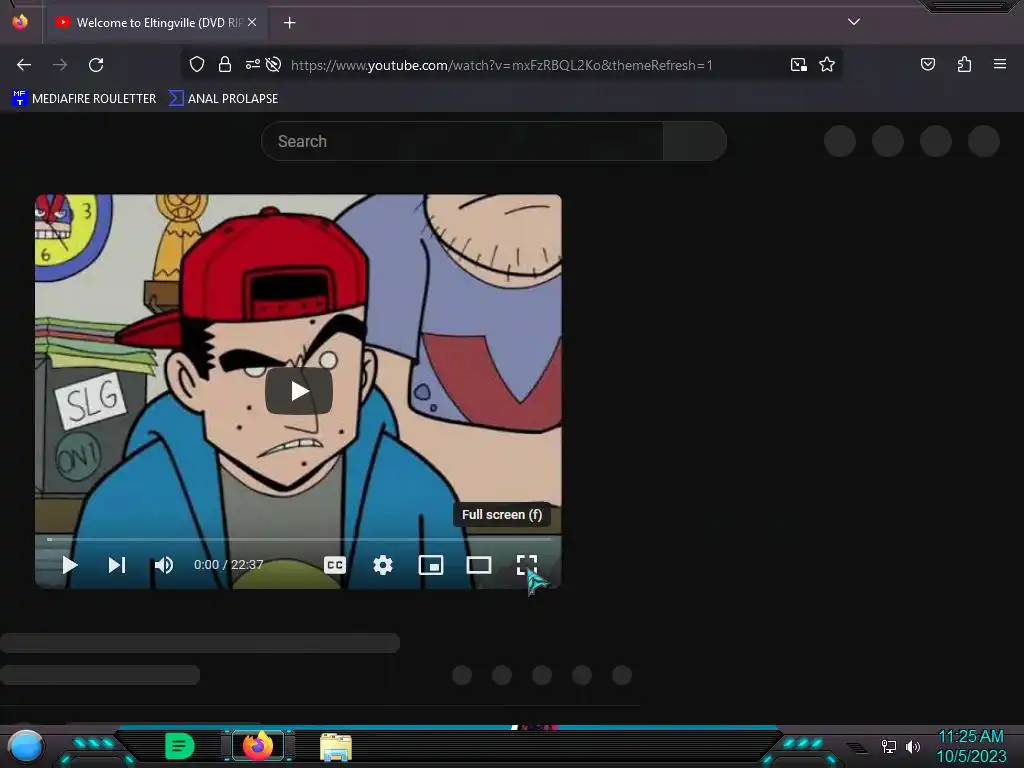Image resolution: width=1024 pixels, height=768 pixels.
Task: Click the large play button overlay on video
Action: click(x=298, y=391)
